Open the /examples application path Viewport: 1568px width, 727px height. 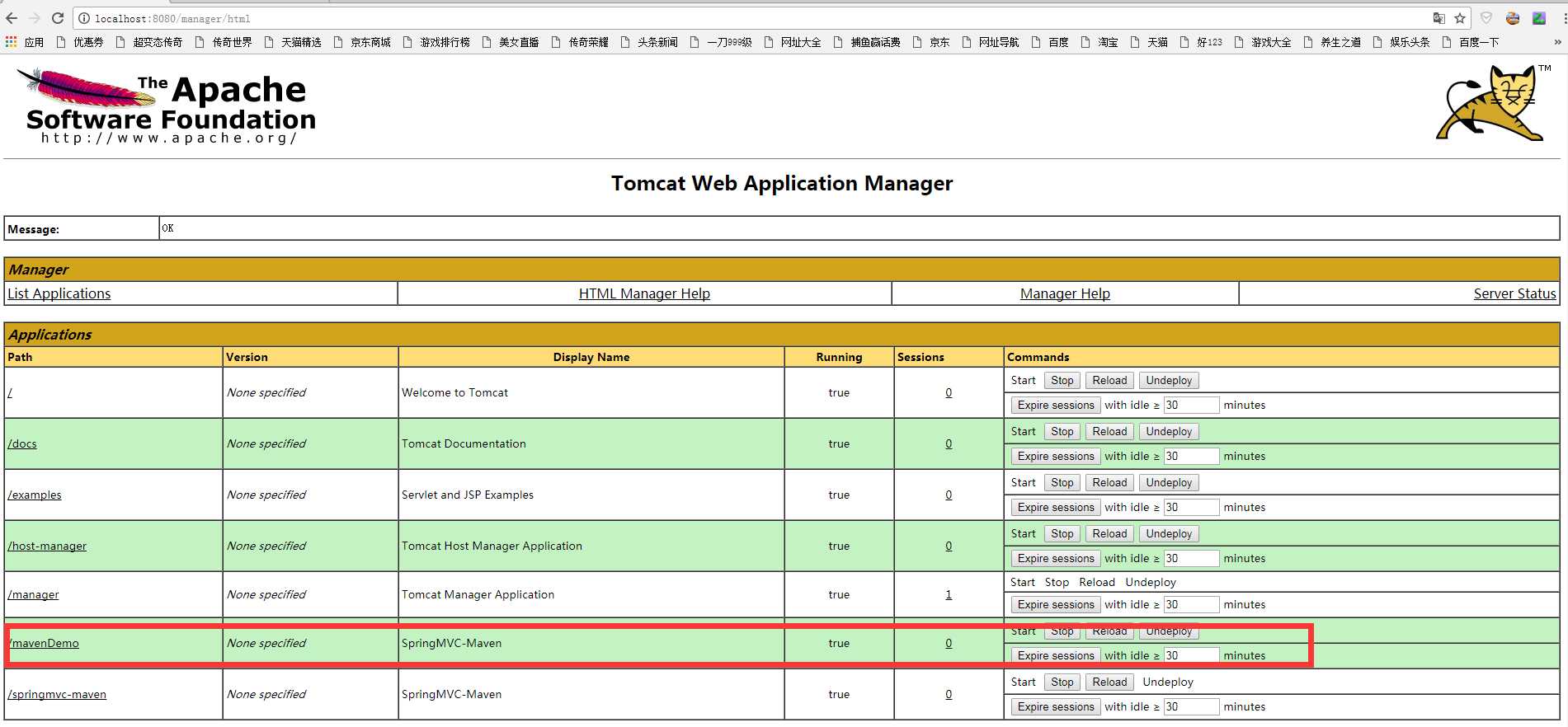(35, 495)
